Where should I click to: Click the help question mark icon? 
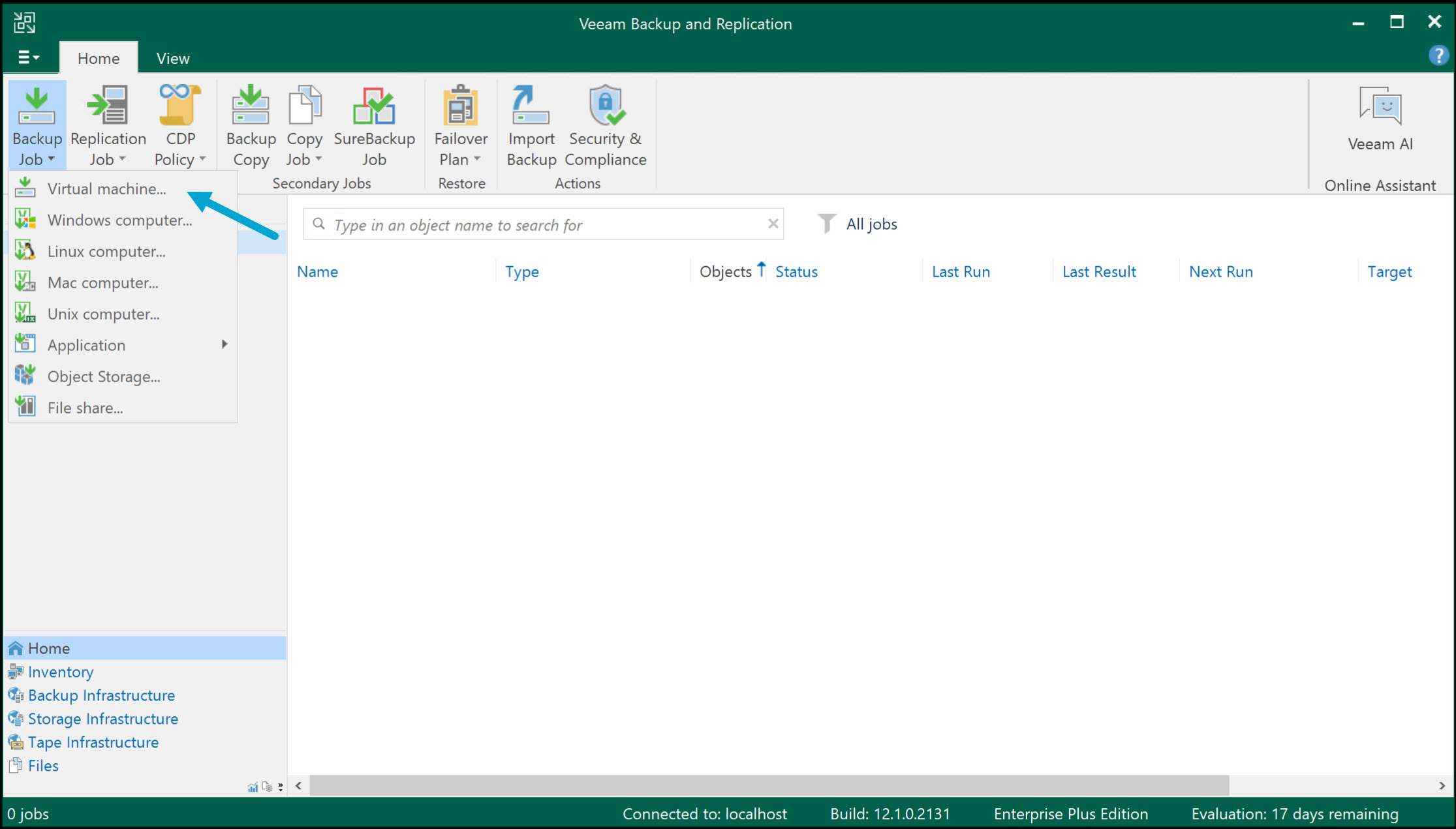pos(1438,55)
